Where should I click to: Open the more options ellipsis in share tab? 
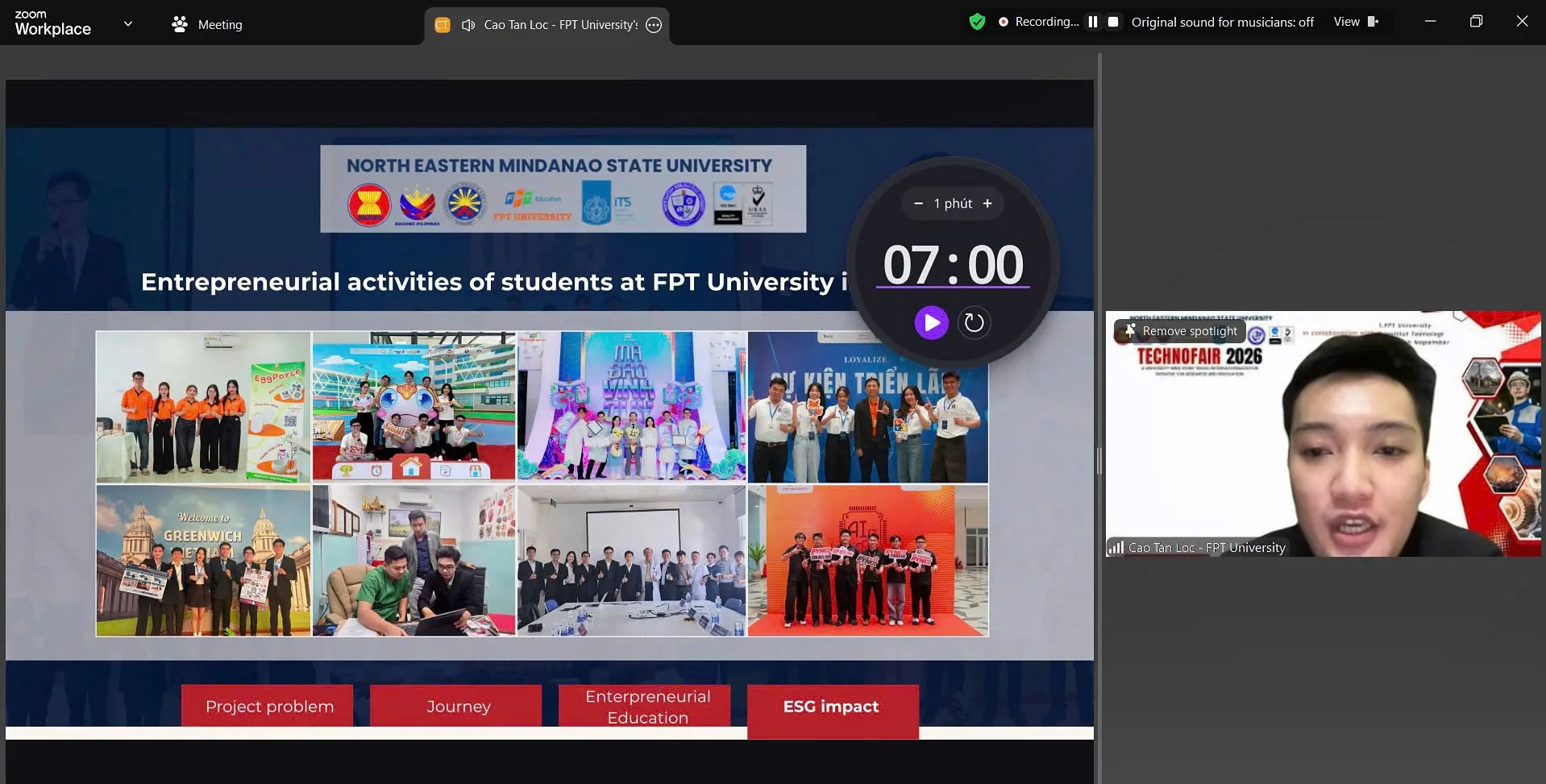pos(654,25)
